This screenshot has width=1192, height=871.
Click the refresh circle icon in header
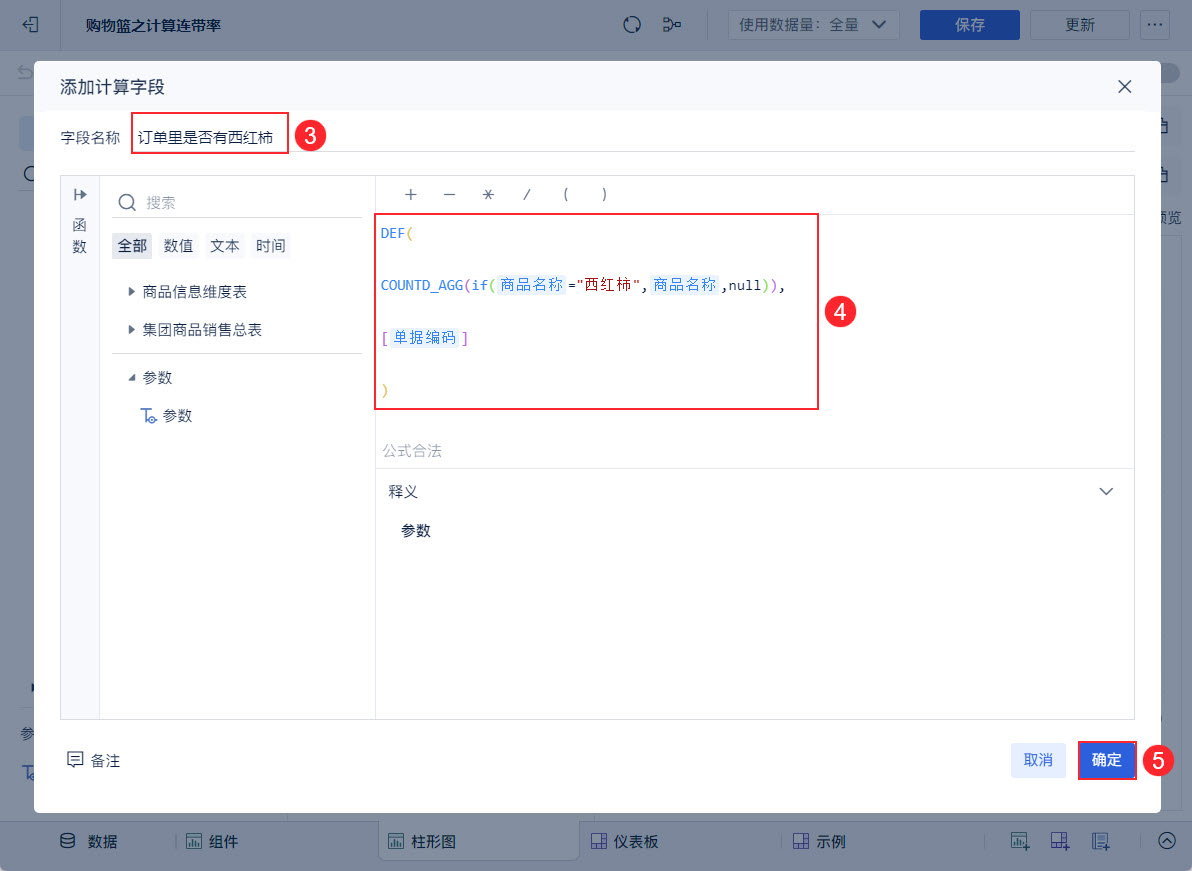click(x=632, y=25)
